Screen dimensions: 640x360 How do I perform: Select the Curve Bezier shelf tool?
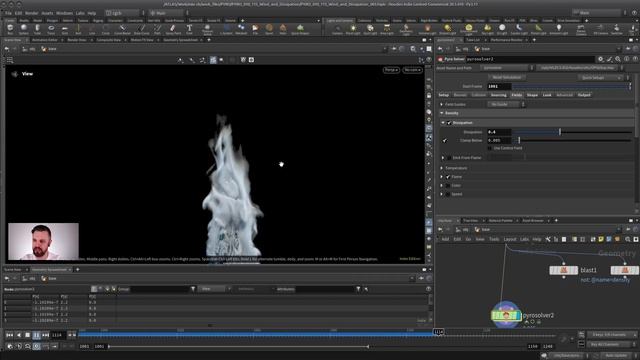122,29
